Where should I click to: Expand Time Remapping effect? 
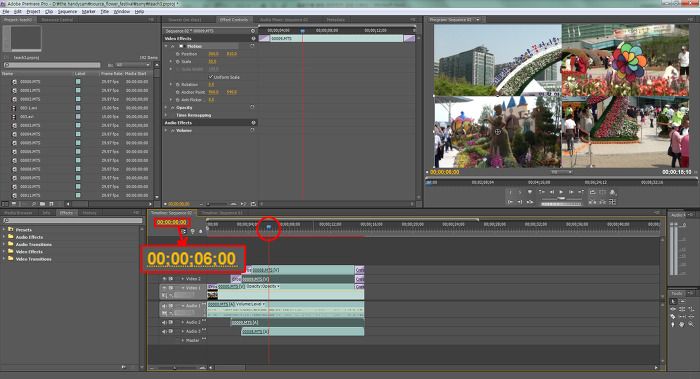pyautogui.click(x=167, y=115)
